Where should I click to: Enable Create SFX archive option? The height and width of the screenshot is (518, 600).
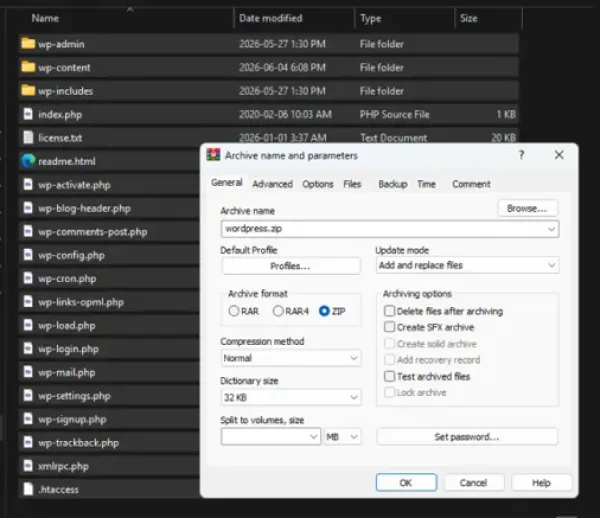click(x=390, y=327)
